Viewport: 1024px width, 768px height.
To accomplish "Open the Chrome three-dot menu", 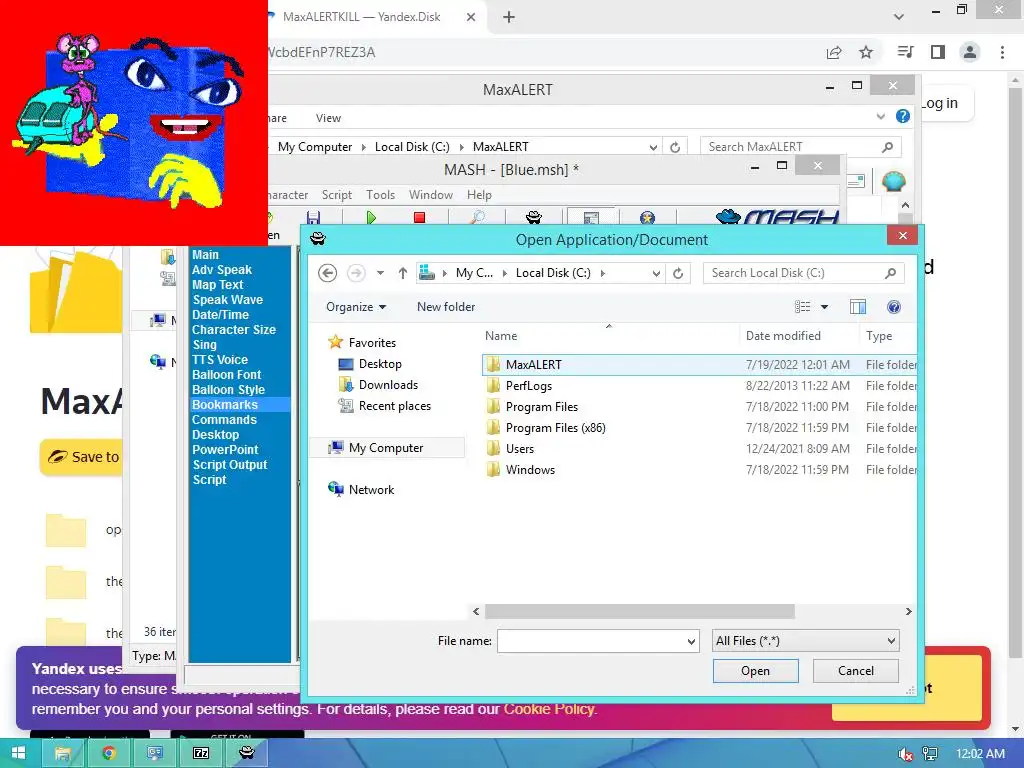I will click(1002, 52).
